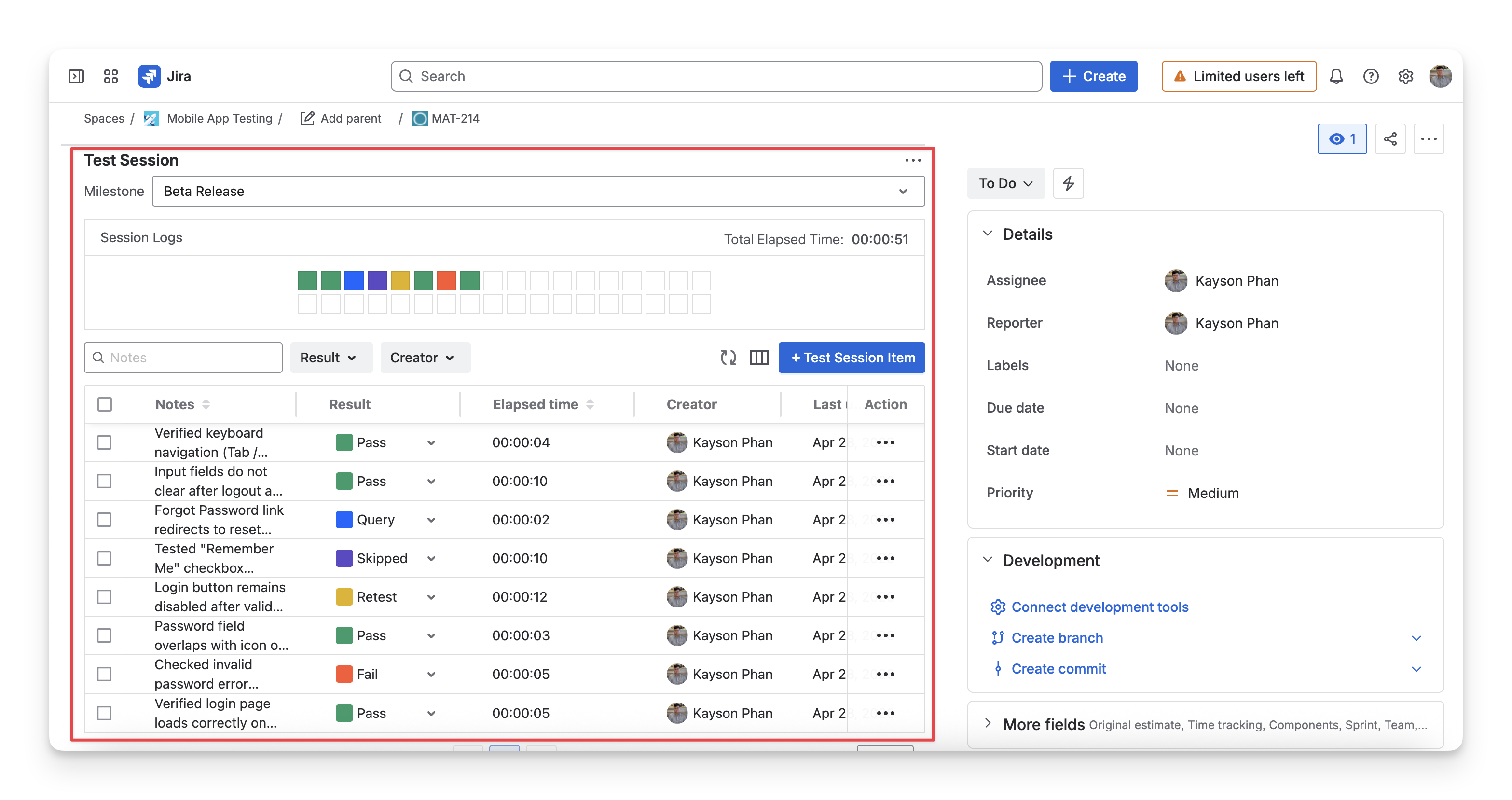This screenshot has height=800, width=1512.
Task: Collapse the sidebar panel icon
Action: pyautogui.click(x=76, y=76)
